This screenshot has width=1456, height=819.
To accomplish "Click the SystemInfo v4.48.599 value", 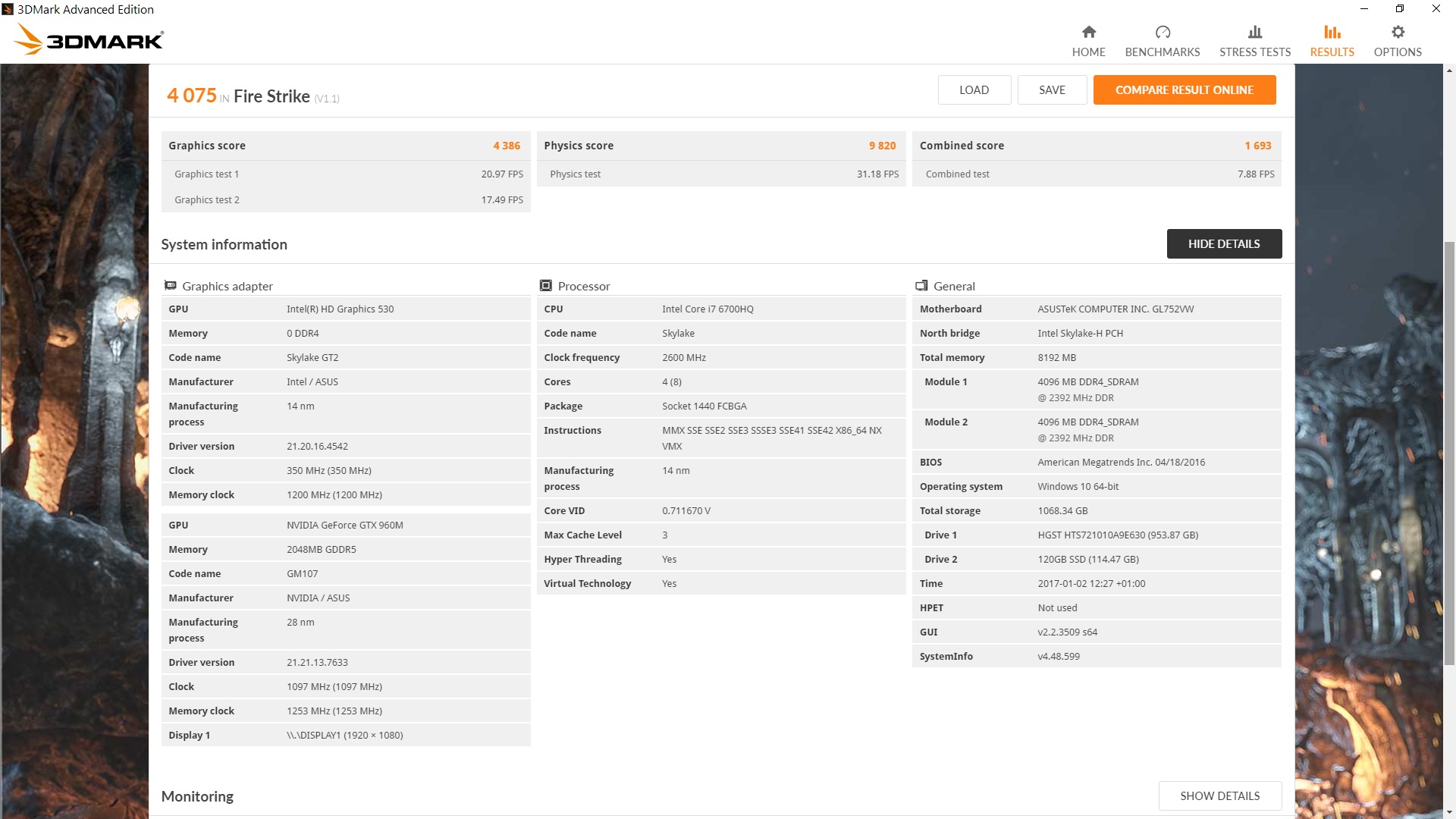I will pos(1059,656).
